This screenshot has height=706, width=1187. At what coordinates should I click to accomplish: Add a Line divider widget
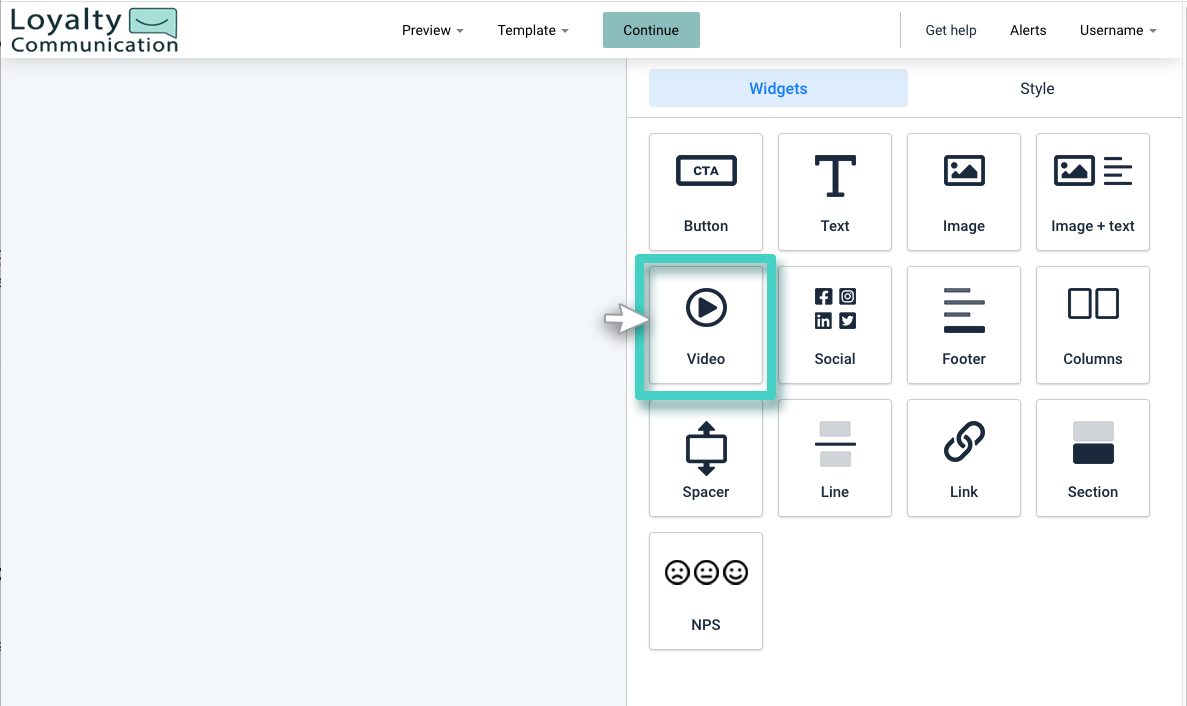coord(834,459)
